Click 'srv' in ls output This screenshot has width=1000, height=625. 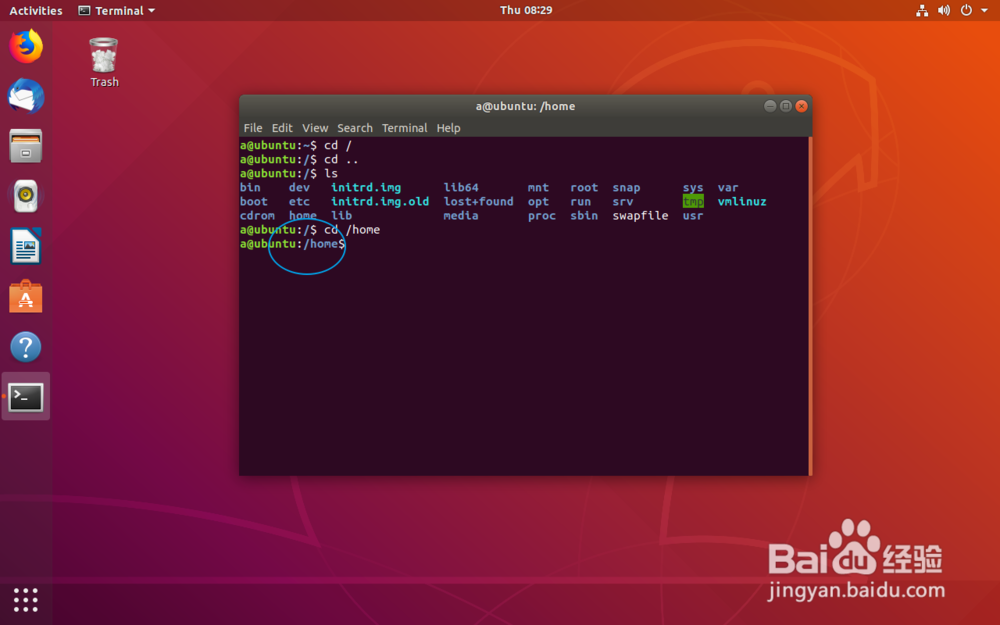(x=622, y=202)
